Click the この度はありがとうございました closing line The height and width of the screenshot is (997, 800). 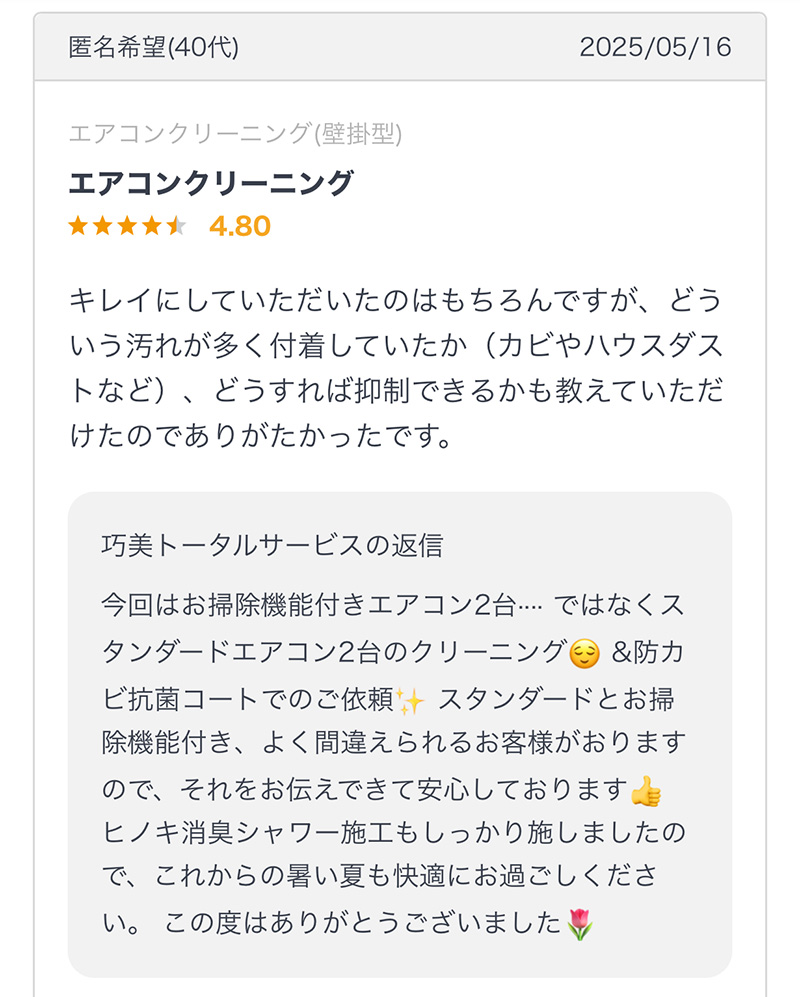coord(362,923)
